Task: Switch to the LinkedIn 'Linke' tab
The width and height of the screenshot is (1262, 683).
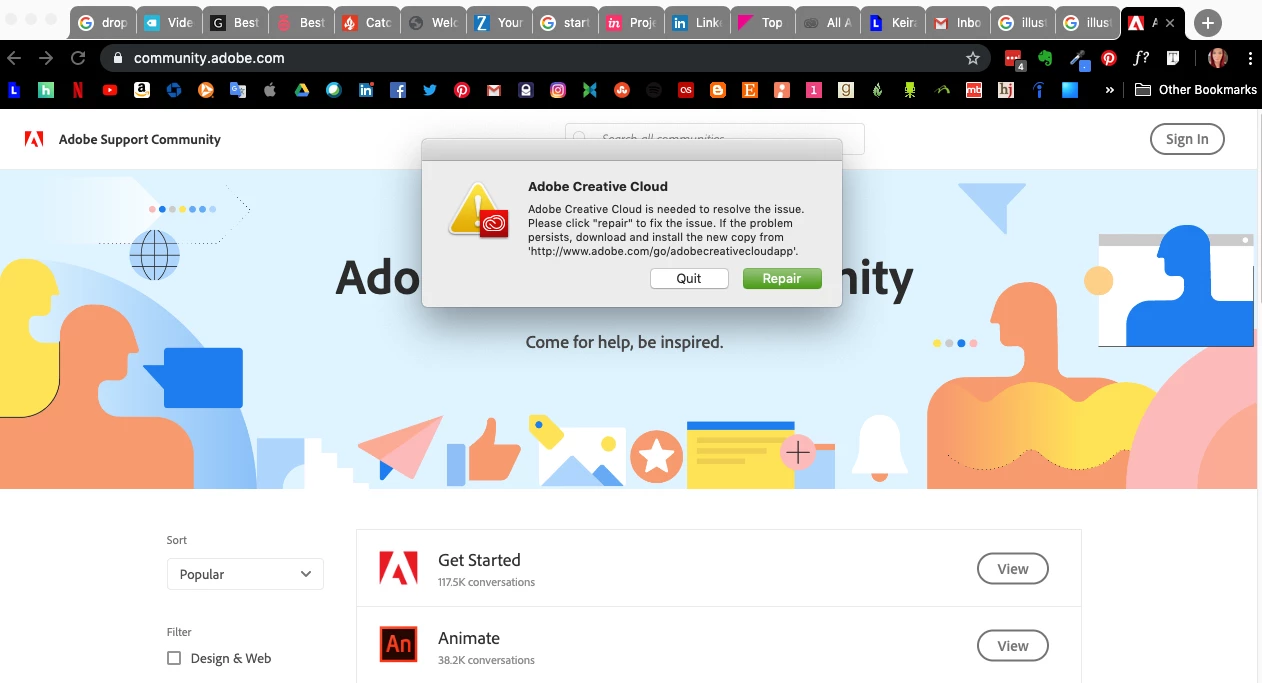Action: (x=696, y=22)
